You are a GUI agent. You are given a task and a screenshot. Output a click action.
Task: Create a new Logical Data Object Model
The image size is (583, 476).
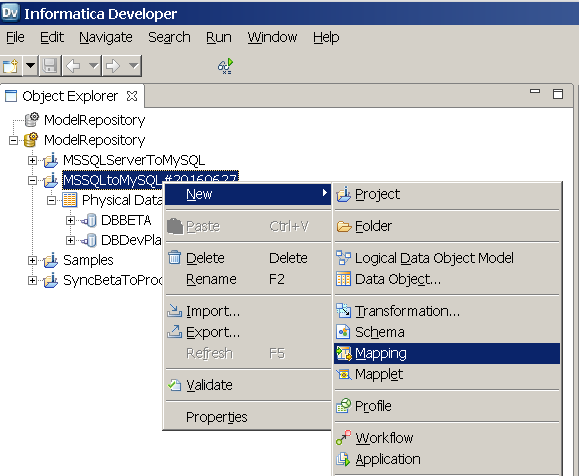click(447, 258)
